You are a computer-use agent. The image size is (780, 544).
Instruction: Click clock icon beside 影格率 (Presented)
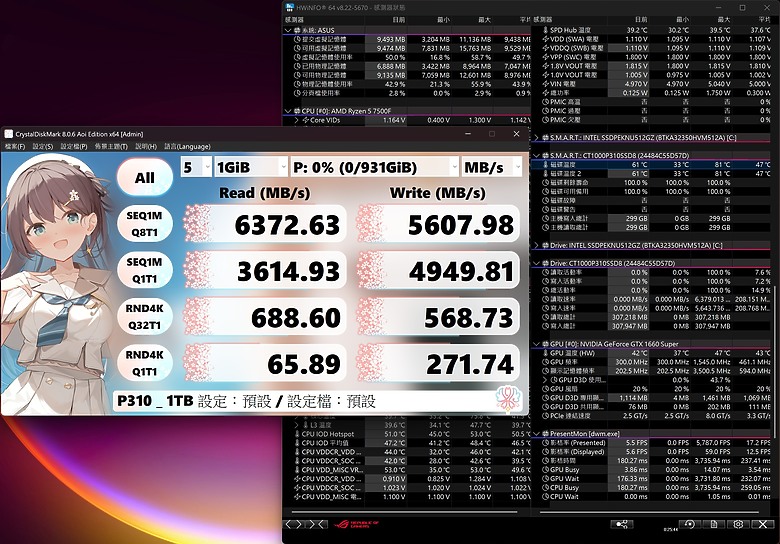545,443
